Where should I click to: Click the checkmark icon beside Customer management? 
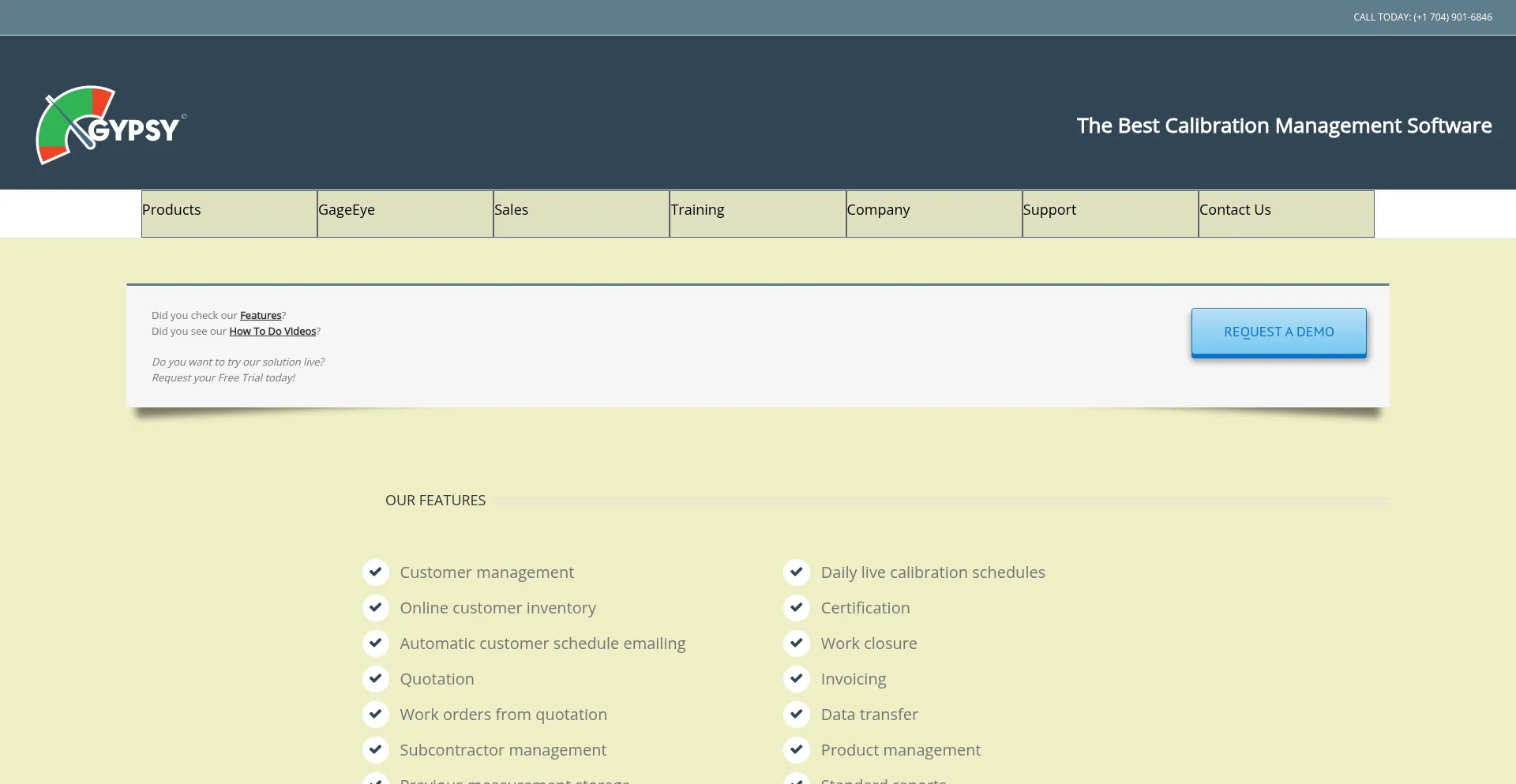pyautogui.click(x=376, y=572)
